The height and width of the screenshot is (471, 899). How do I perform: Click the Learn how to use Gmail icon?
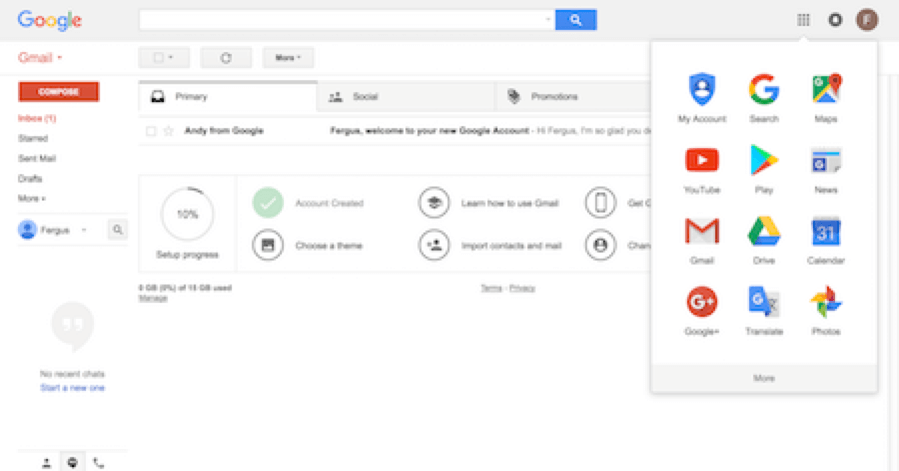(x=434, y=203)
